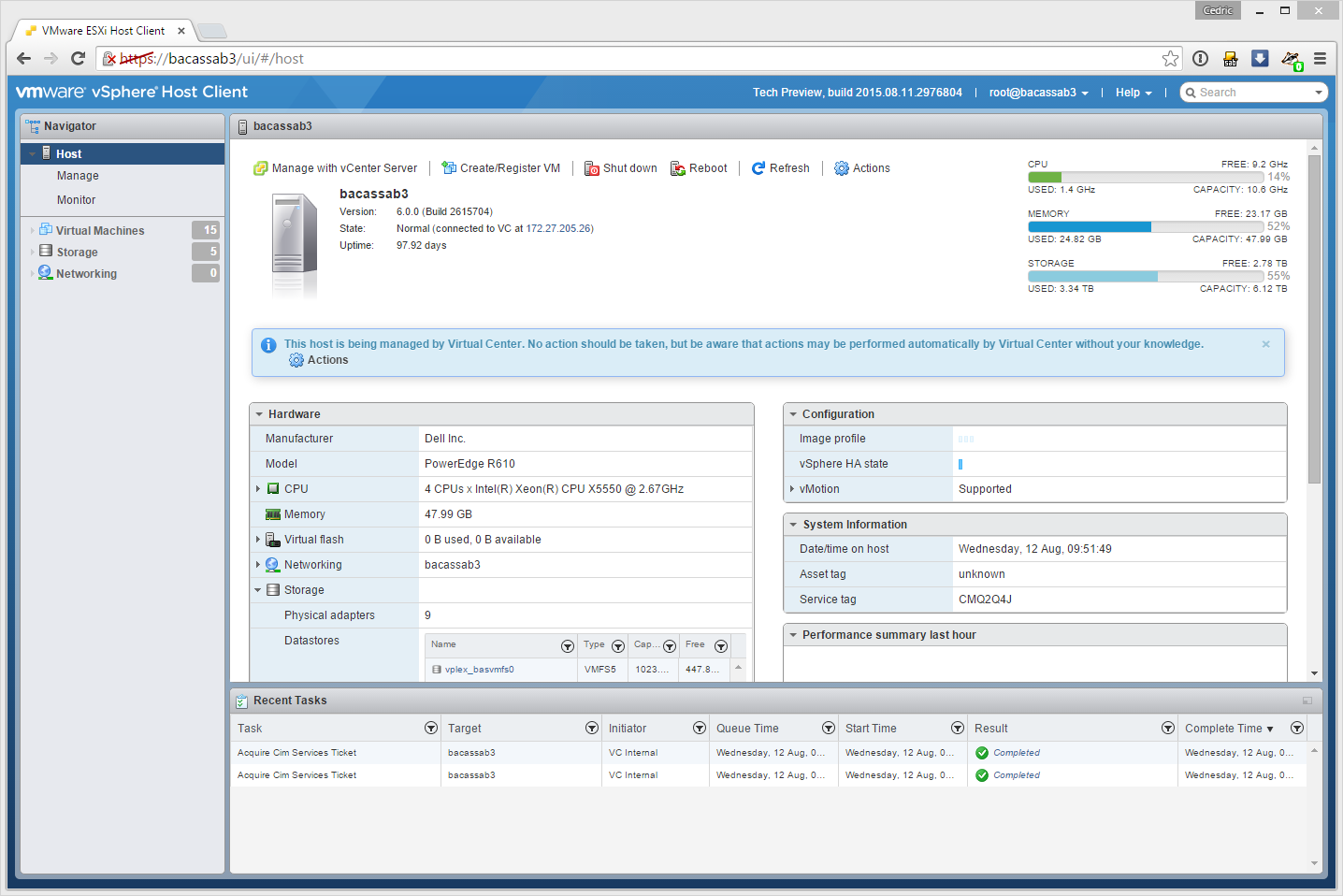
Task: Click the Search input field
Action: coord(1253,93)
